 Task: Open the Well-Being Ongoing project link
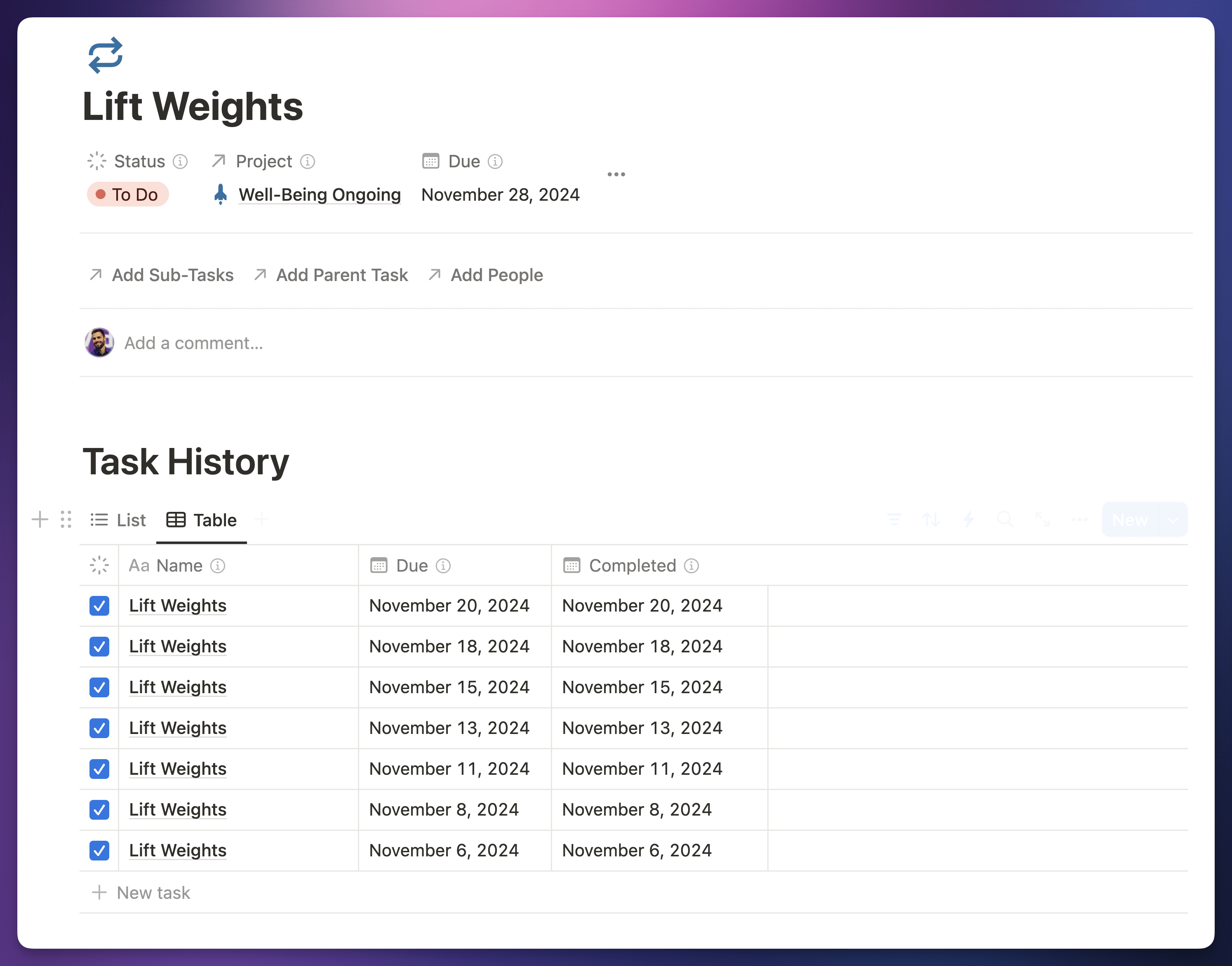point(320,195)
